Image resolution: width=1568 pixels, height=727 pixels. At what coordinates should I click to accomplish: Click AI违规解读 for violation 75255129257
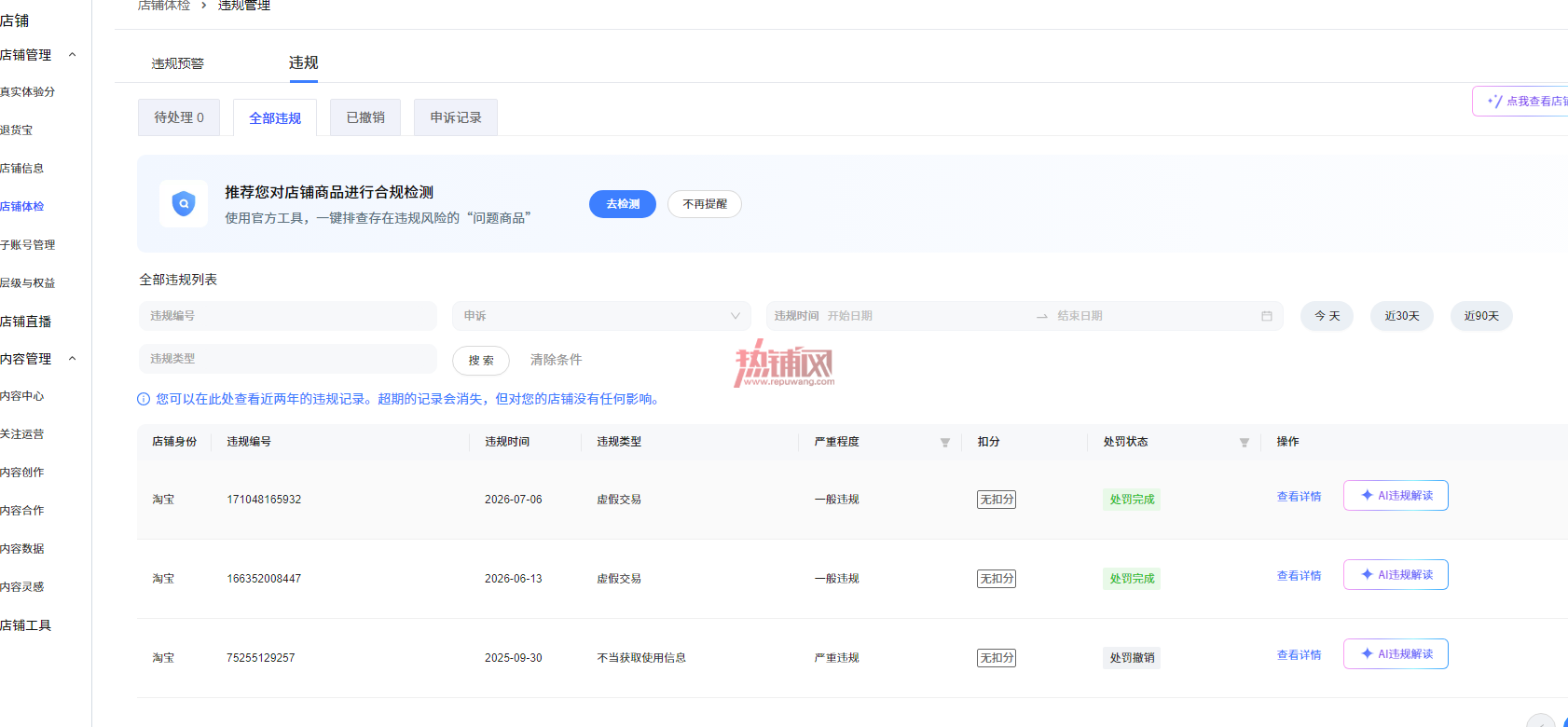tap(1396, 654)
